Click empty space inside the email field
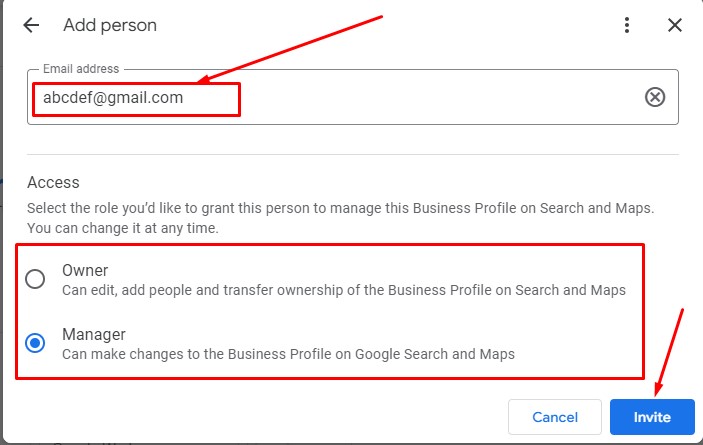Screen dimensions: 703x445 coord(440,98)
